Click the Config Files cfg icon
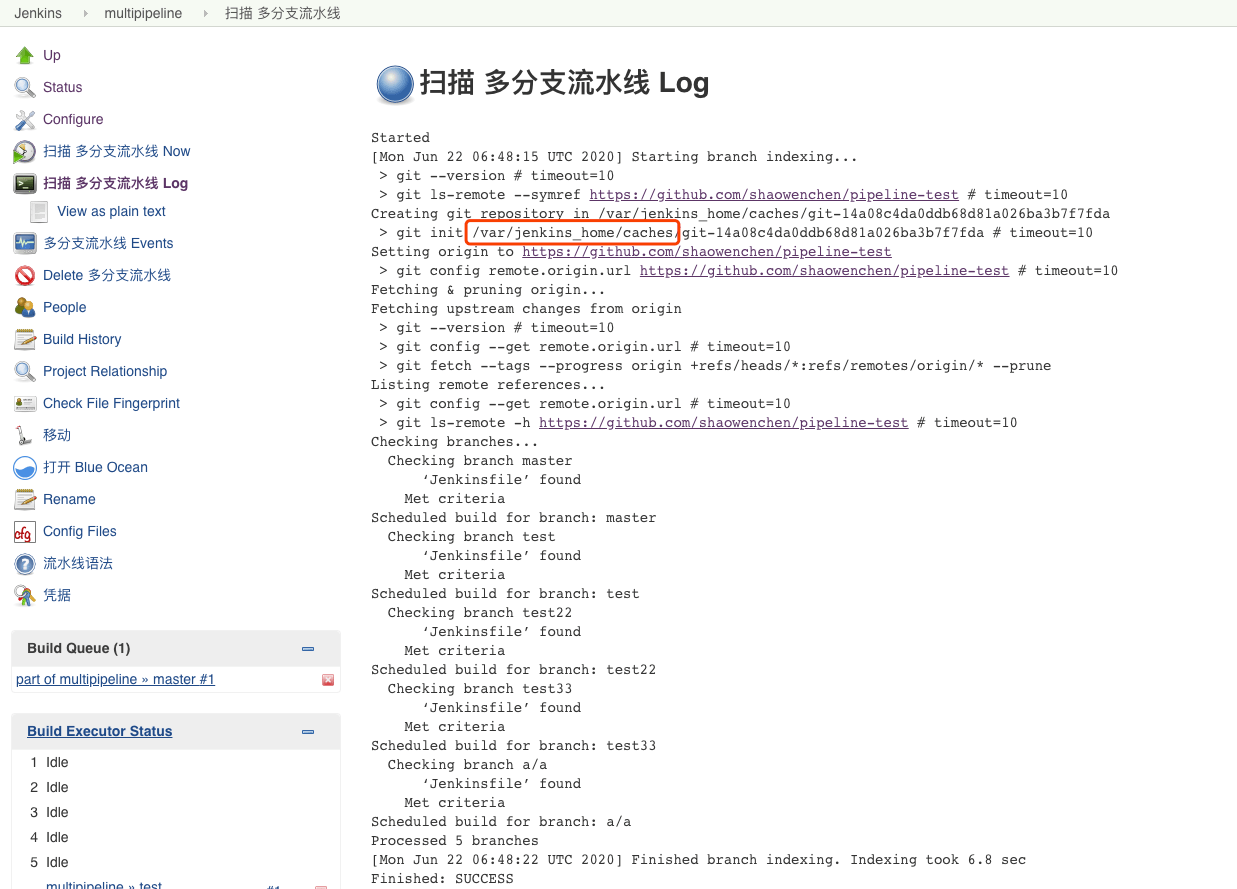This screenshot has height=889, width=1237. tap(25, 531)
